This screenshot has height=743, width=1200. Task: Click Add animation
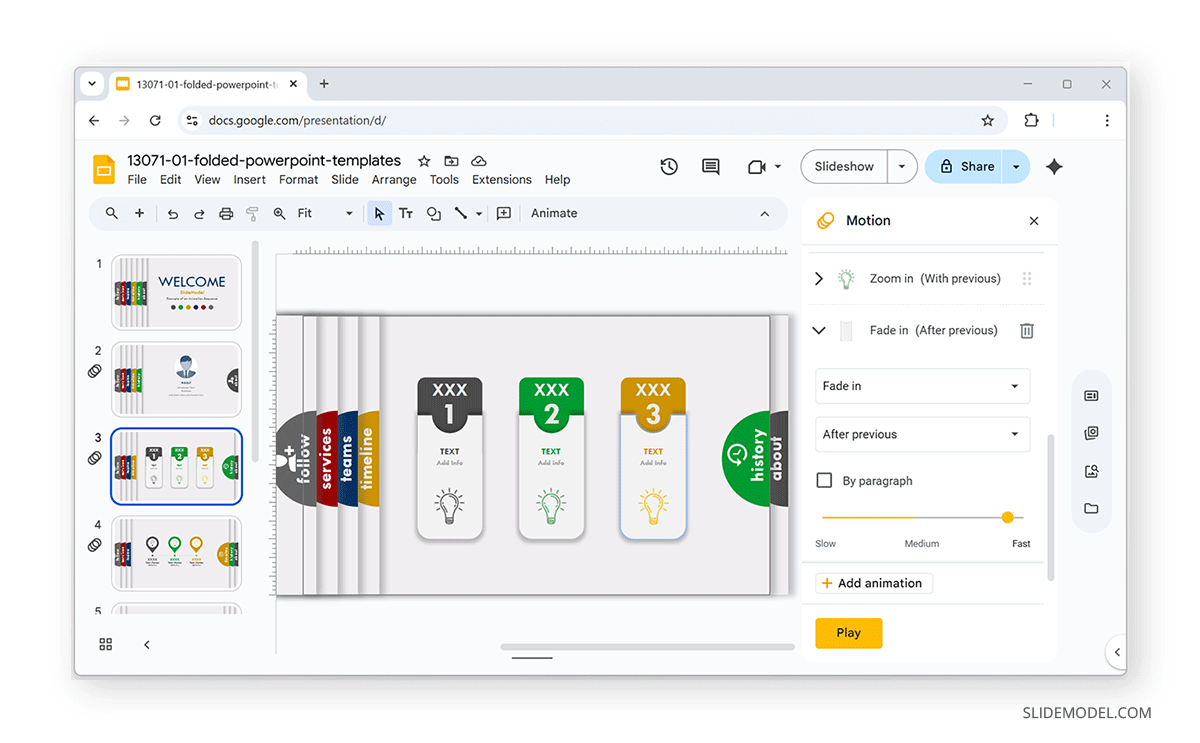click(x=873, y=583)
